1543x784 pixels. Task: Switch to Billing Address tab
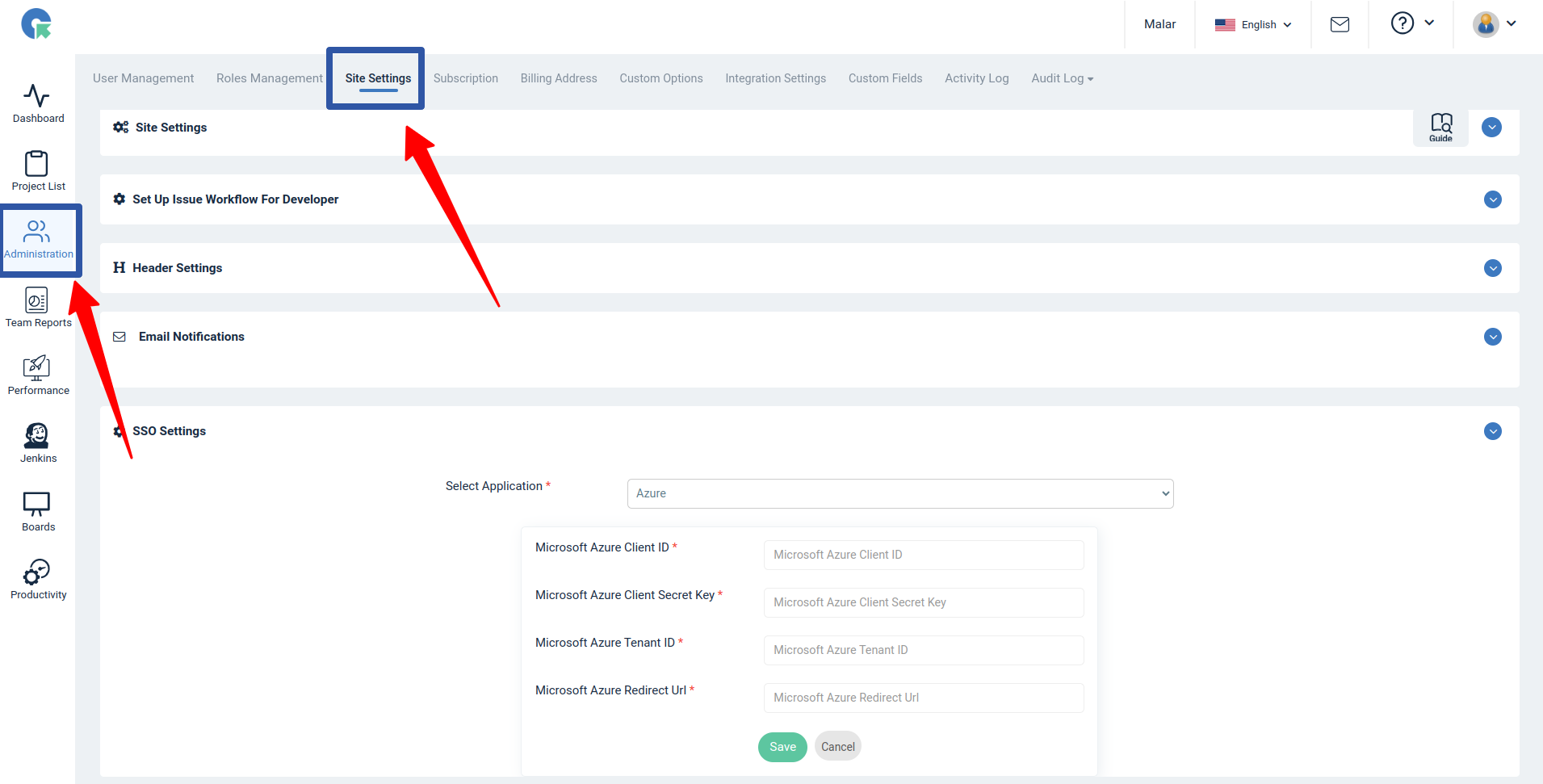pyautogui.click(x=559, y=78)
